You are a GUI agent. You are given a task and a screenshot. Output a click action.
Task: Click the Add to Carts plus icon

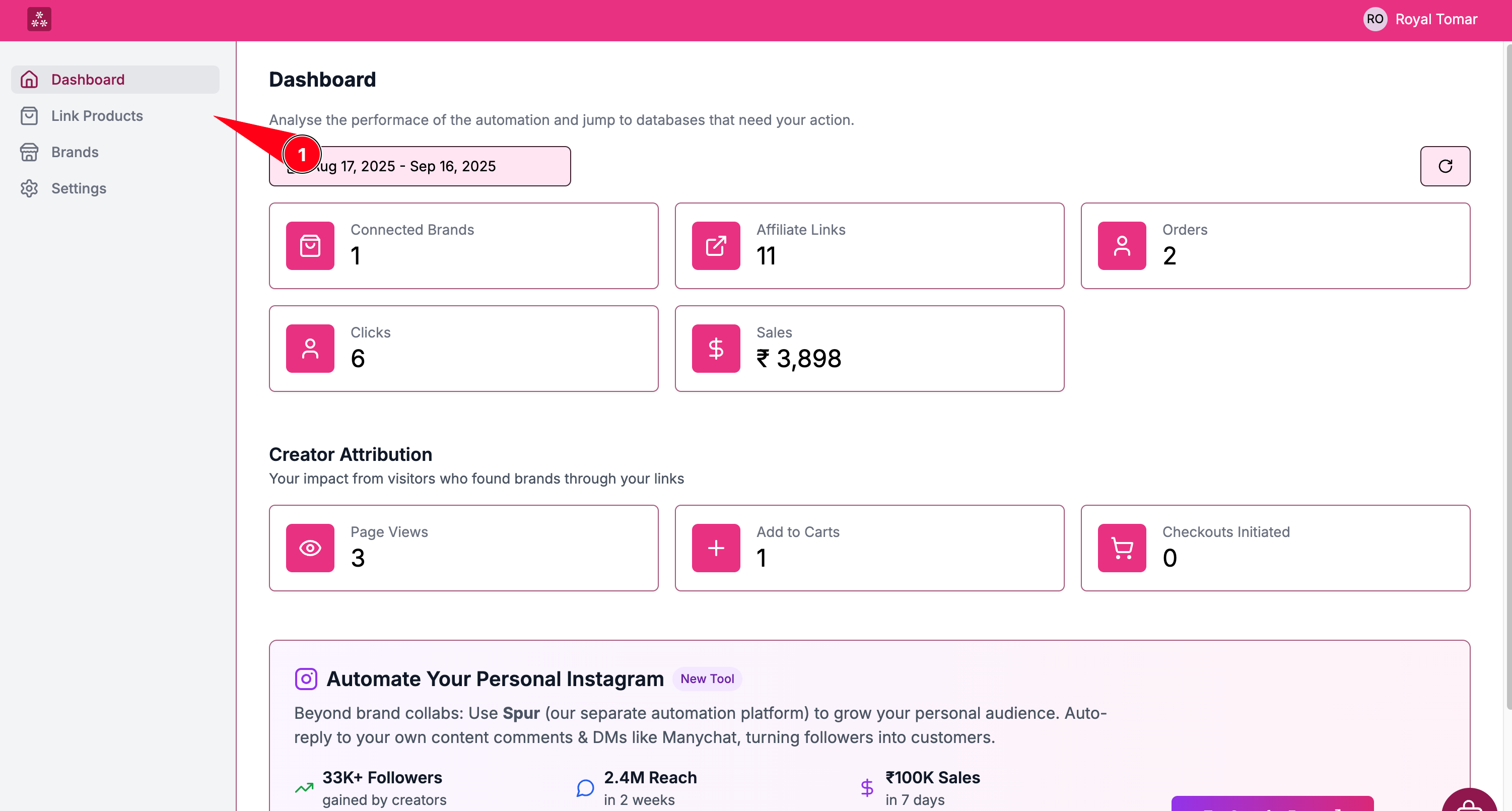(x=716, y=548)
